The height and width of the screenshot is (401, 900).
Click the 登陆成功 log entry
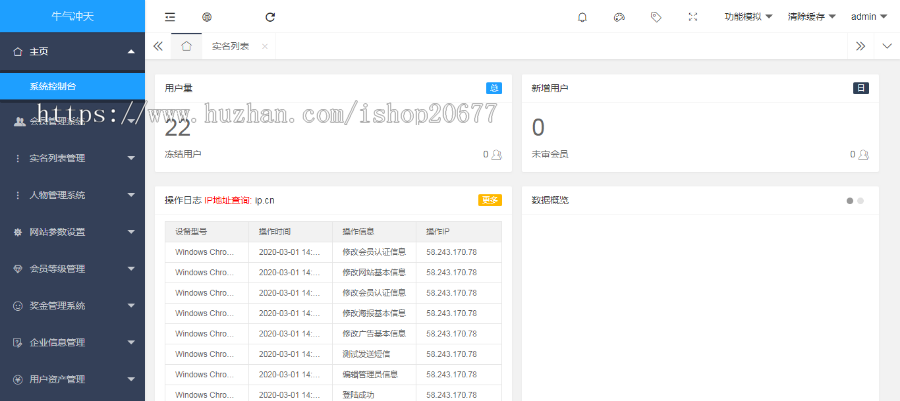(x=358, y=395)
